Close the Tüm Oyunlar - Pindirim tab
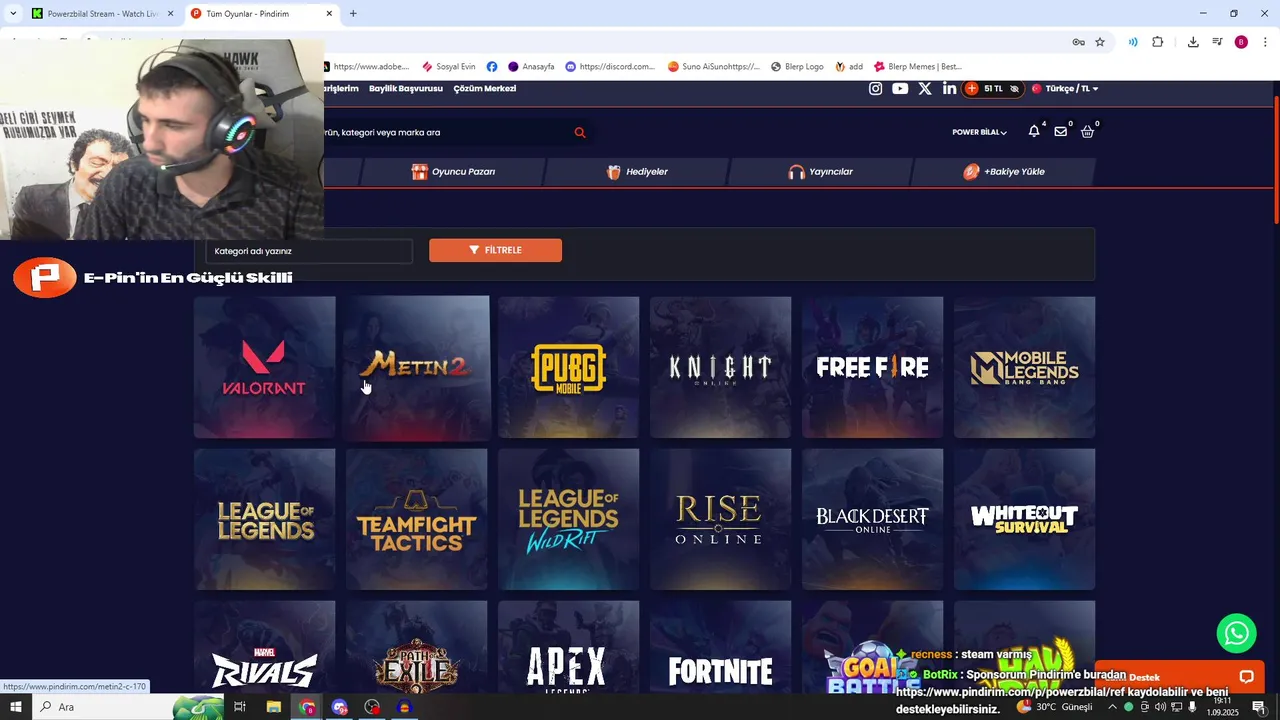Viewport: 1280px width, 720px height. pos(329,14)
